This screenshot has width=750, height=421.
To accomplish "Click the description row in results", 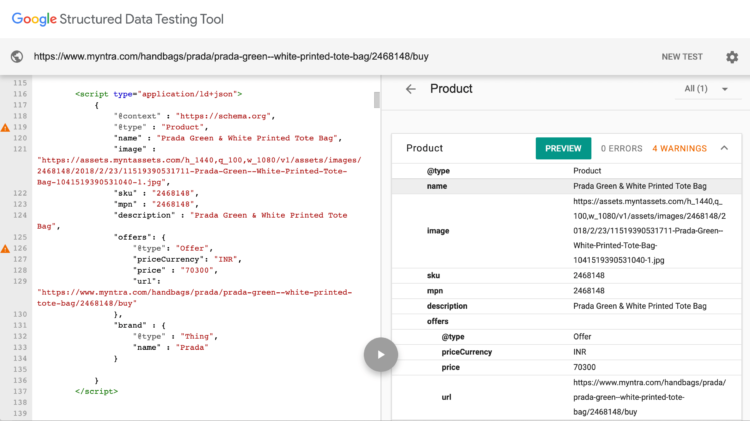I will pos(567,306).
